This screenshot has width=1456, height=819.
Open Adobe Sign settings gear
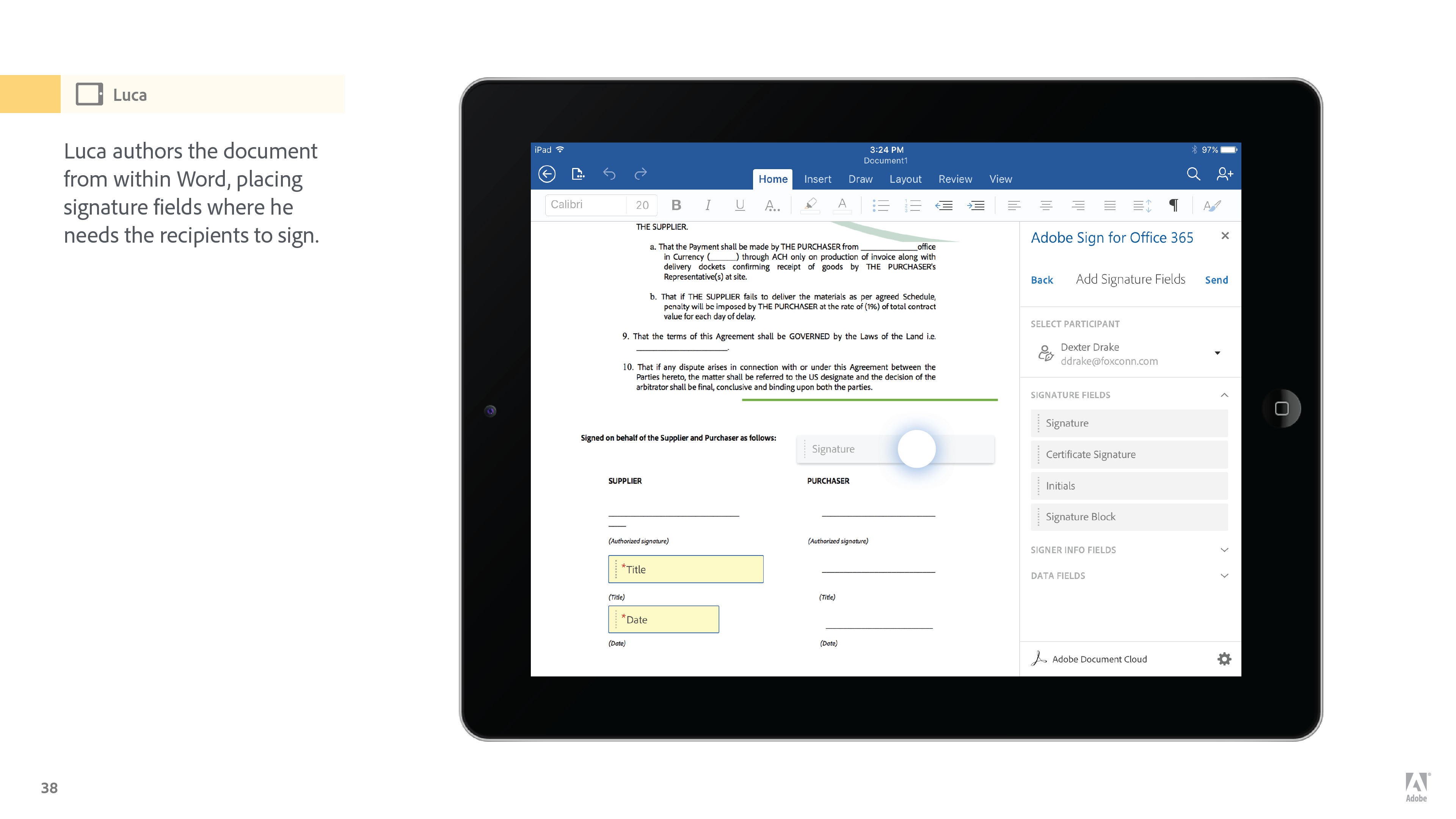tap(1224, 659)
